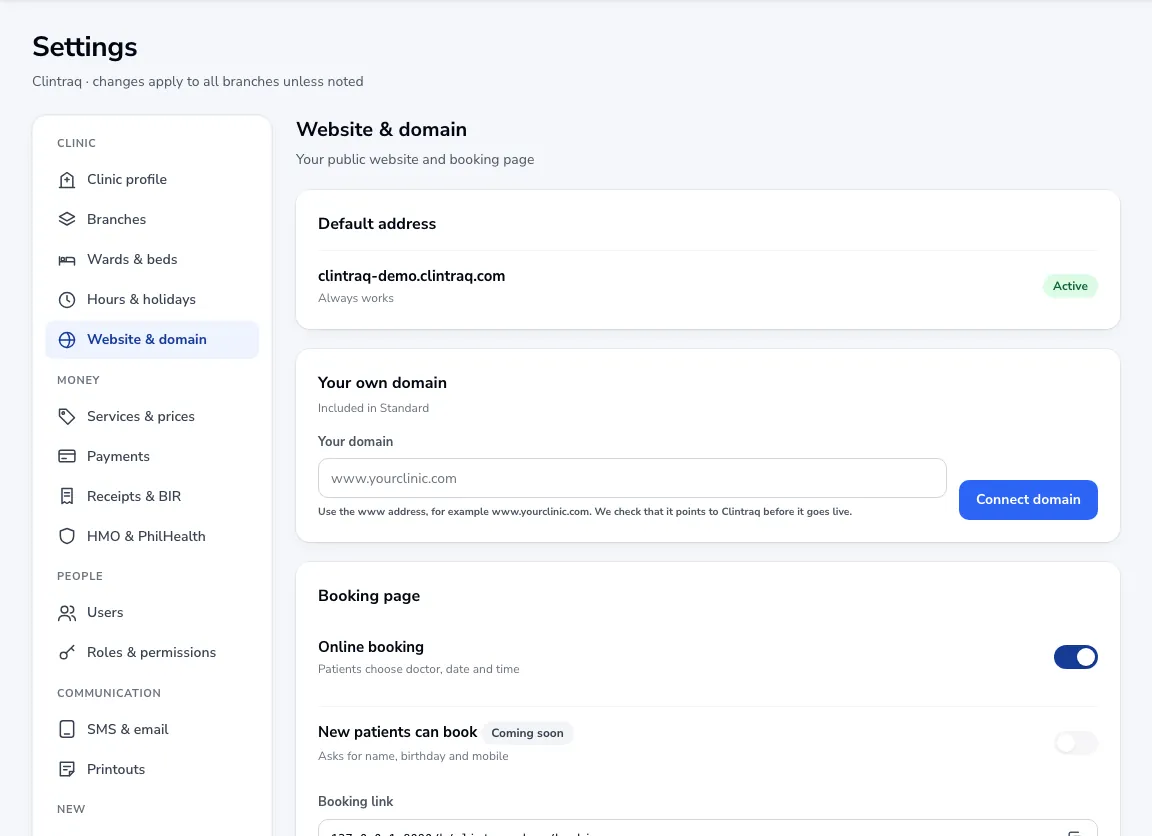Image resolution: width=1152 pixels, height=836 pixels.
Task: Click the 'Patients choose doctor, date and time' text
Action: coord(419,669)
